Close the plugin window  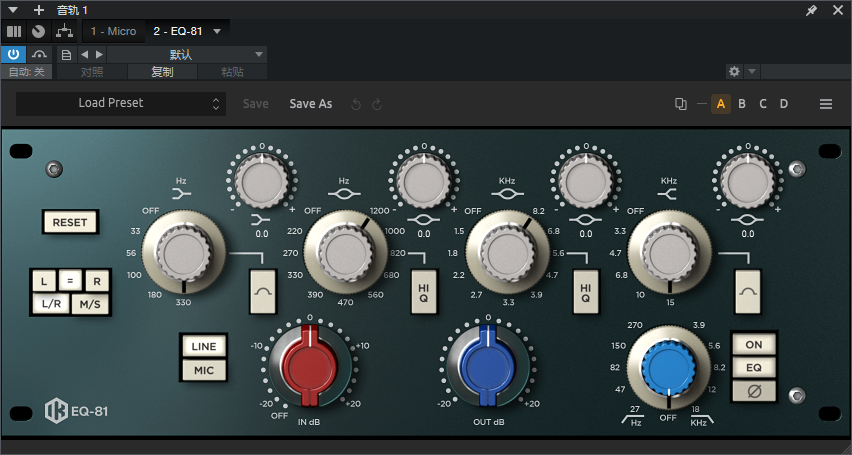(x=837, y=10)
